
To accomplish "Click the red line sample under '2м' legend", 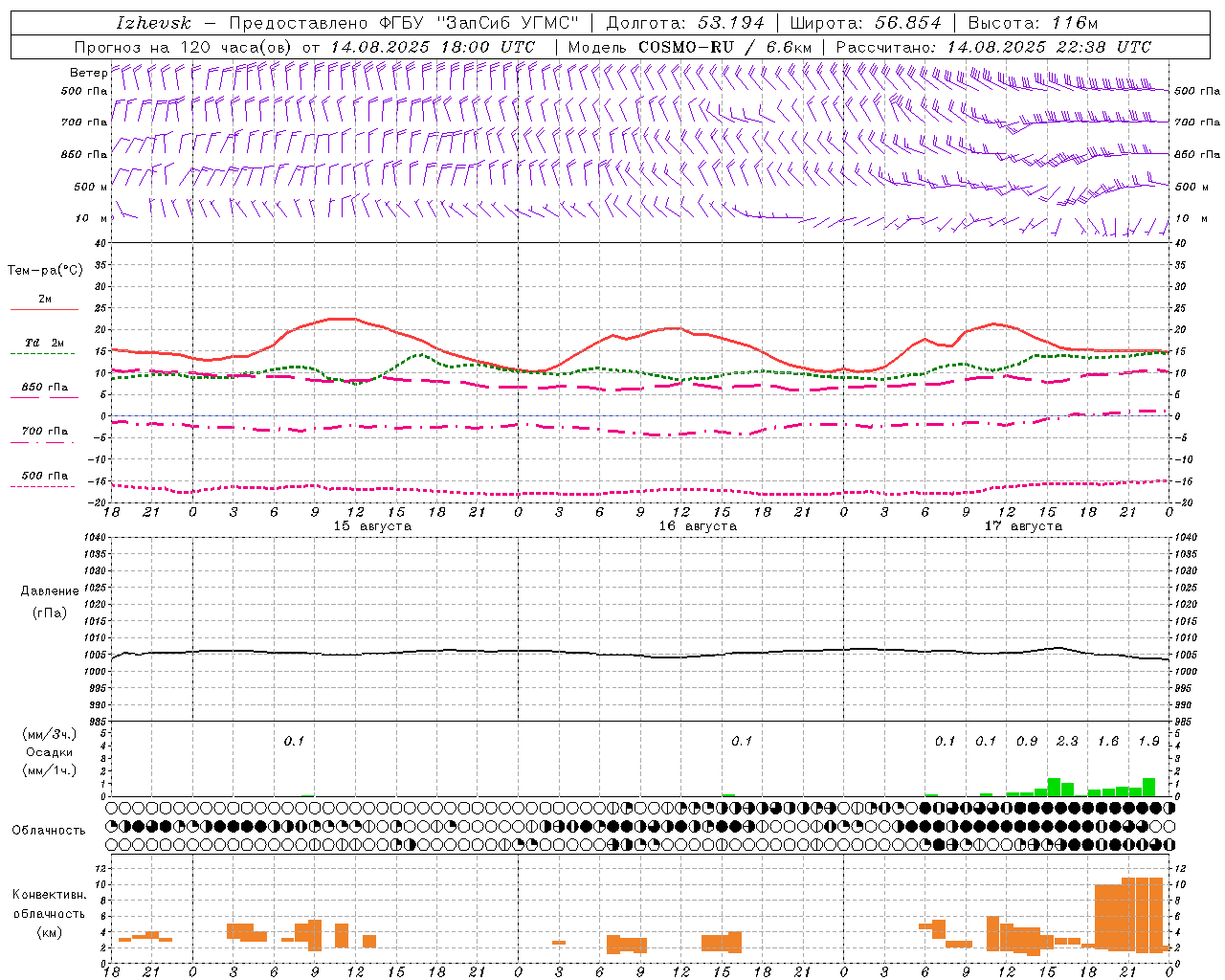I will (44, 310).
